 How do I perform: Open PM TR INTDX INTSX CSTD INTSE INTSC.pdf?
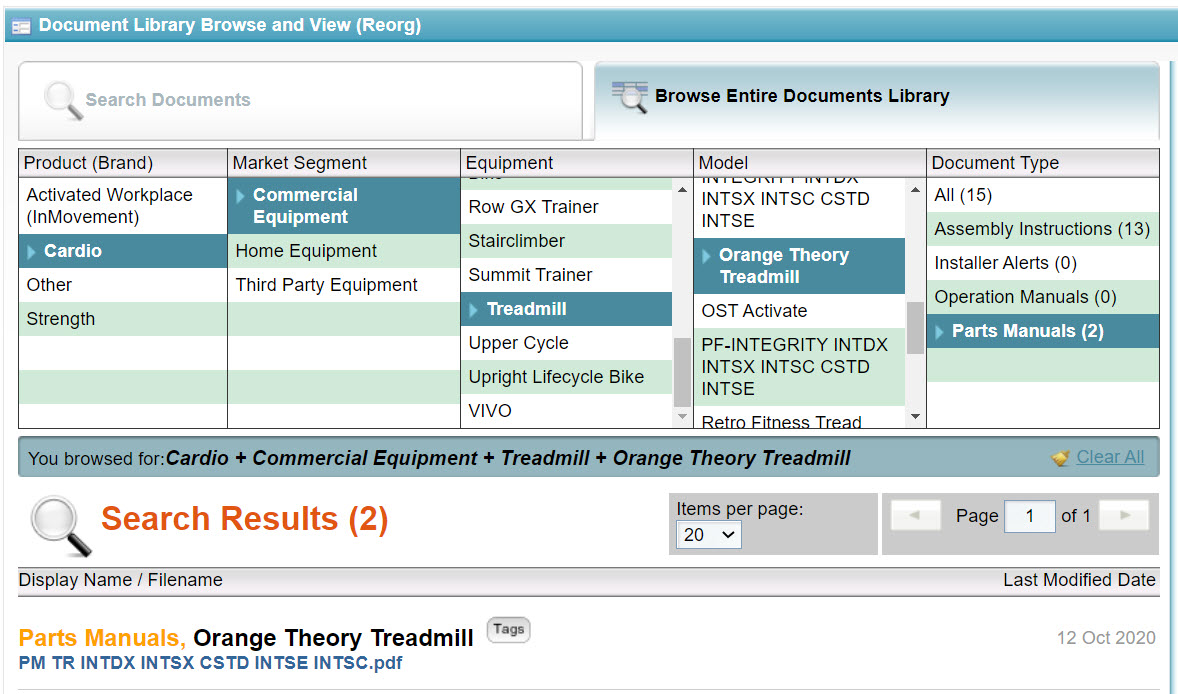click(210, 663)
